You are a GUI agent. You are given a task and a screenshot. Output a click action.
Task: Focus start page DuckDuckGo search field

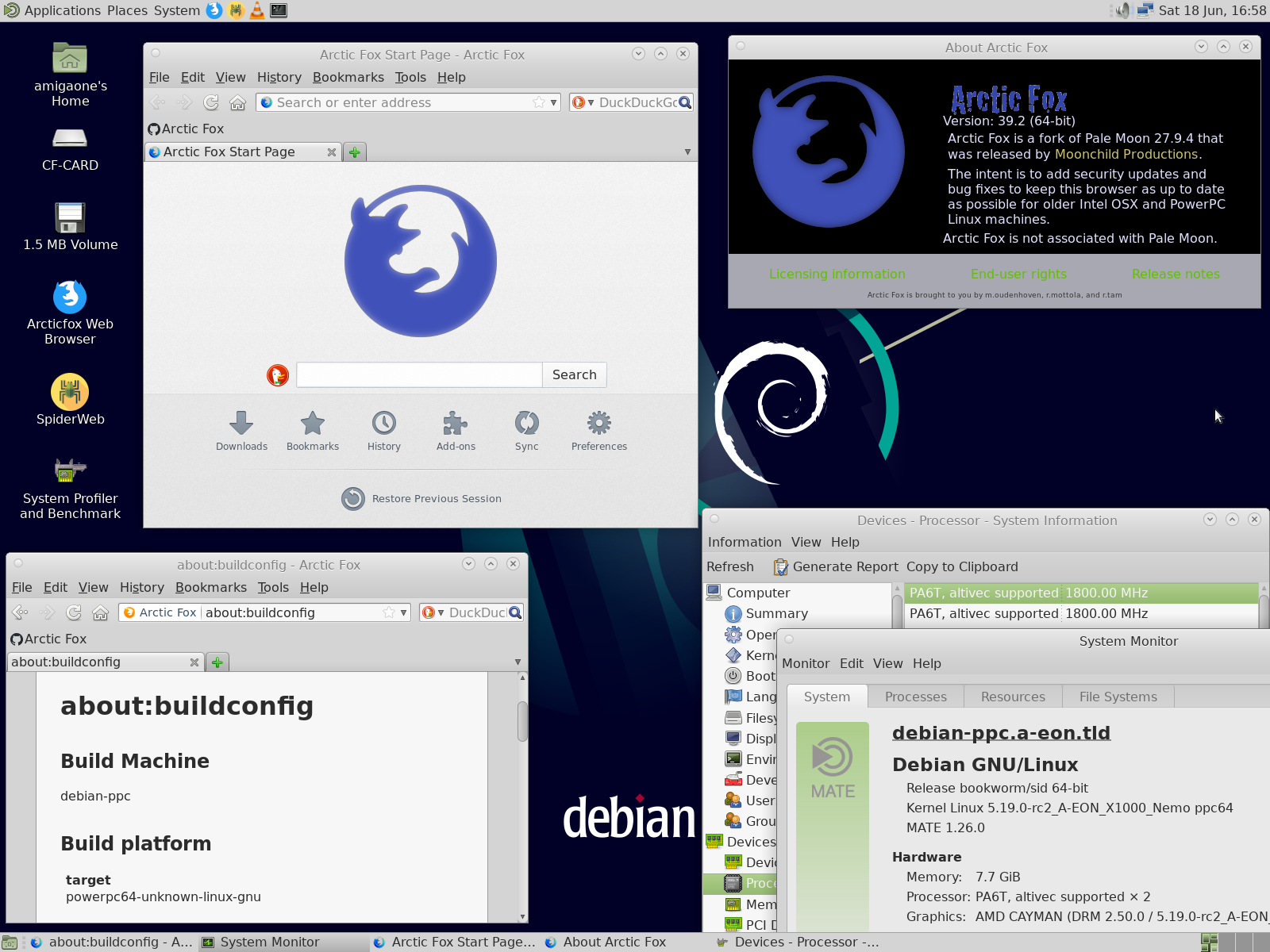point(419,374)
